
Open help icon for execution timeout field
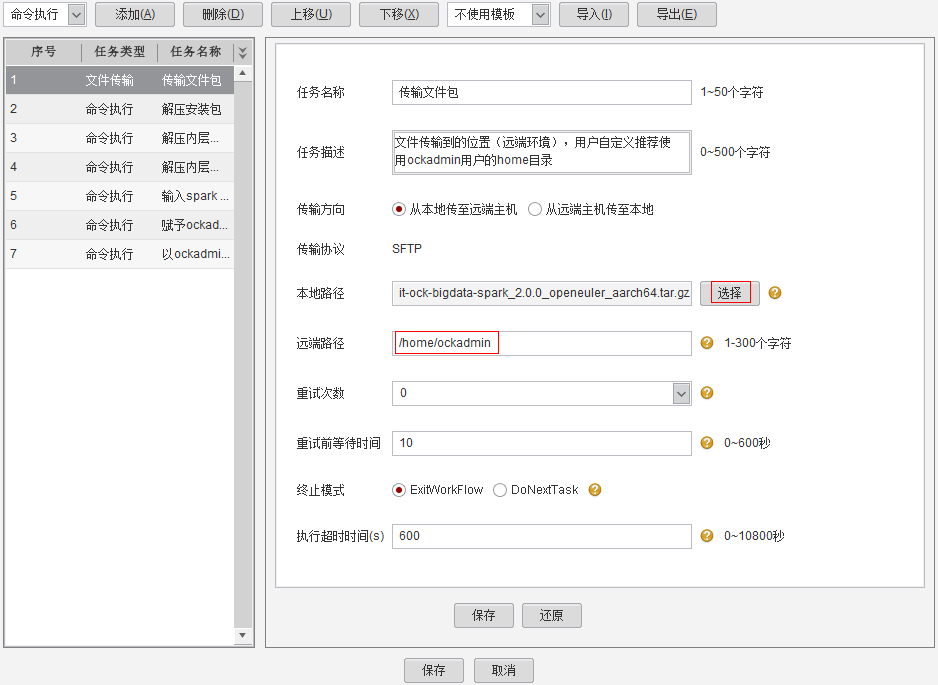click(x=706, y=535)
